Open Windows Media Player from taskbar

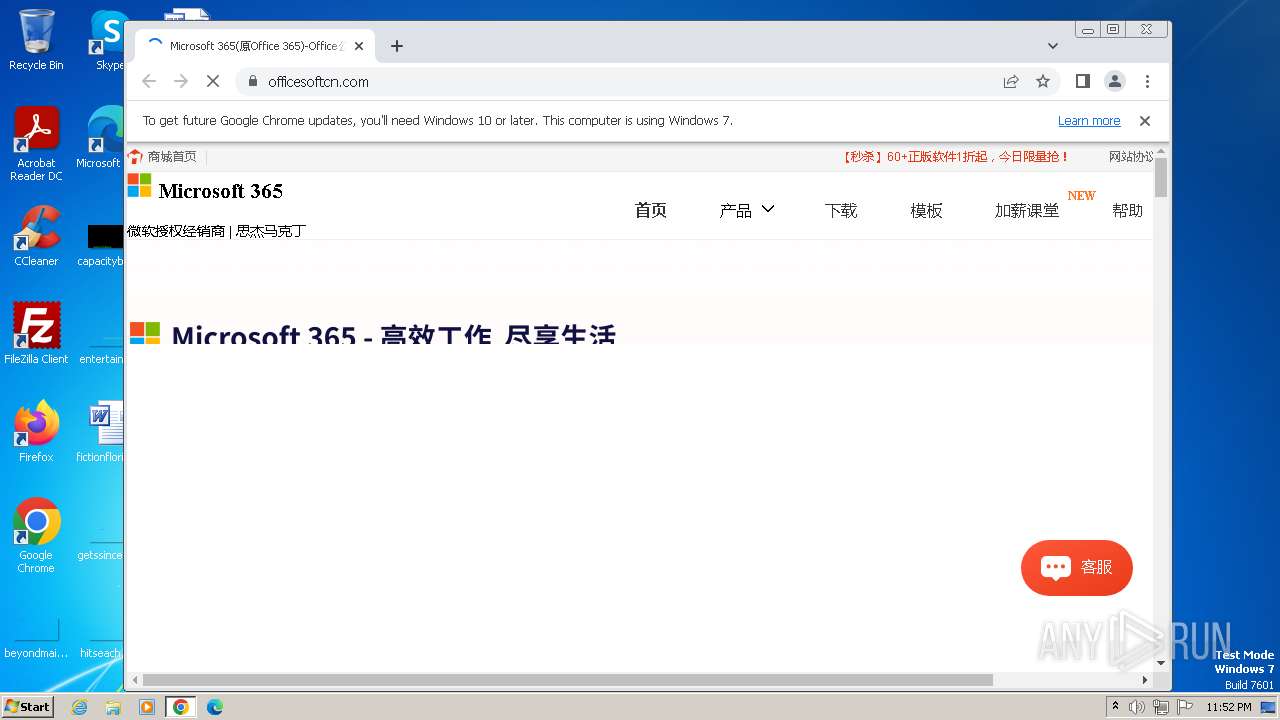pyautogui.click(x=147, y=707)
